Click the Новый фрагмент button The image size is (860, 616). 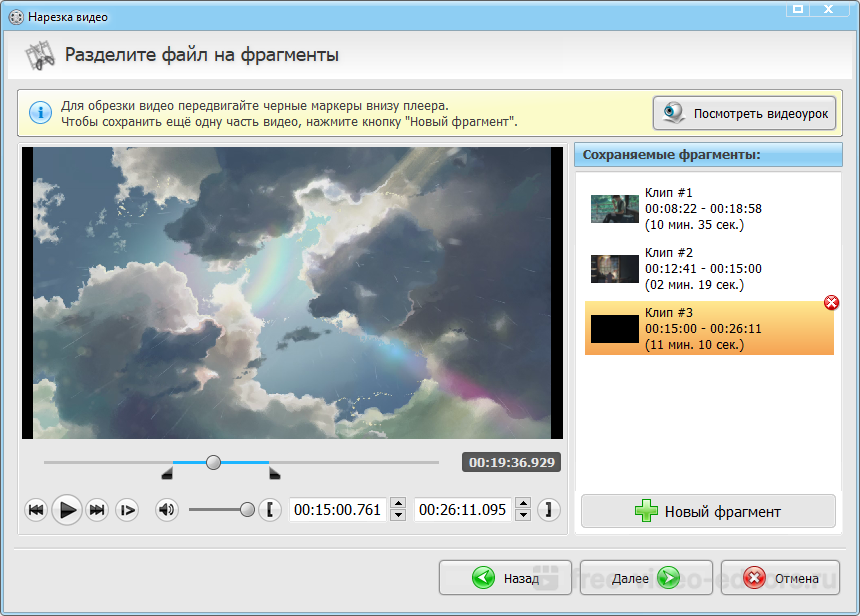(708, 511)
